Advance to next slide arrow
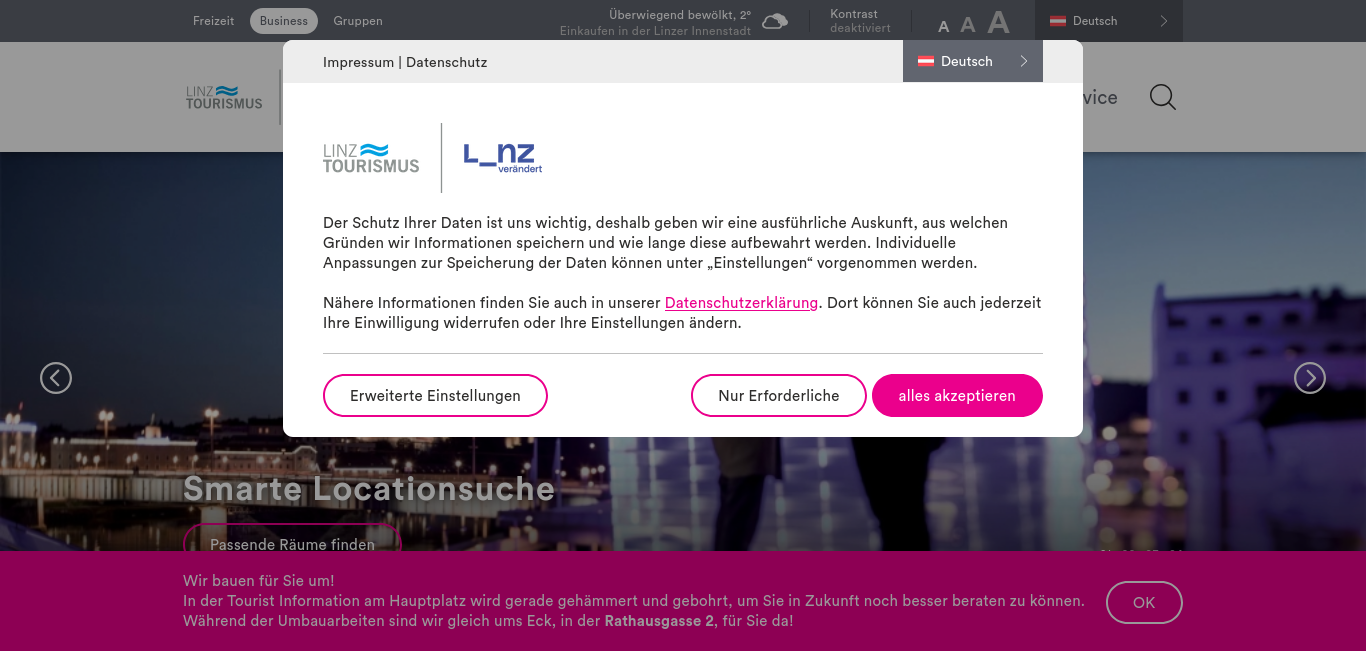 pos(1310,378)
